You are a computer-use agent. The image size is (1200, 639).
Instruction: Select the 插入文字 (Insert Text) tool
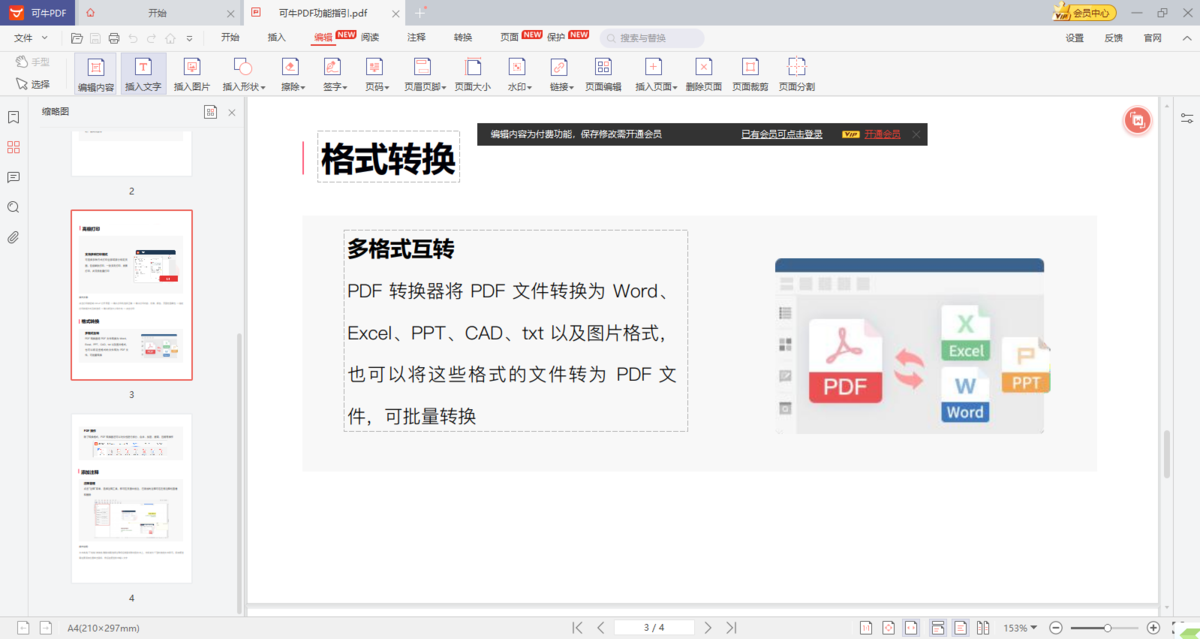(143, 74)
